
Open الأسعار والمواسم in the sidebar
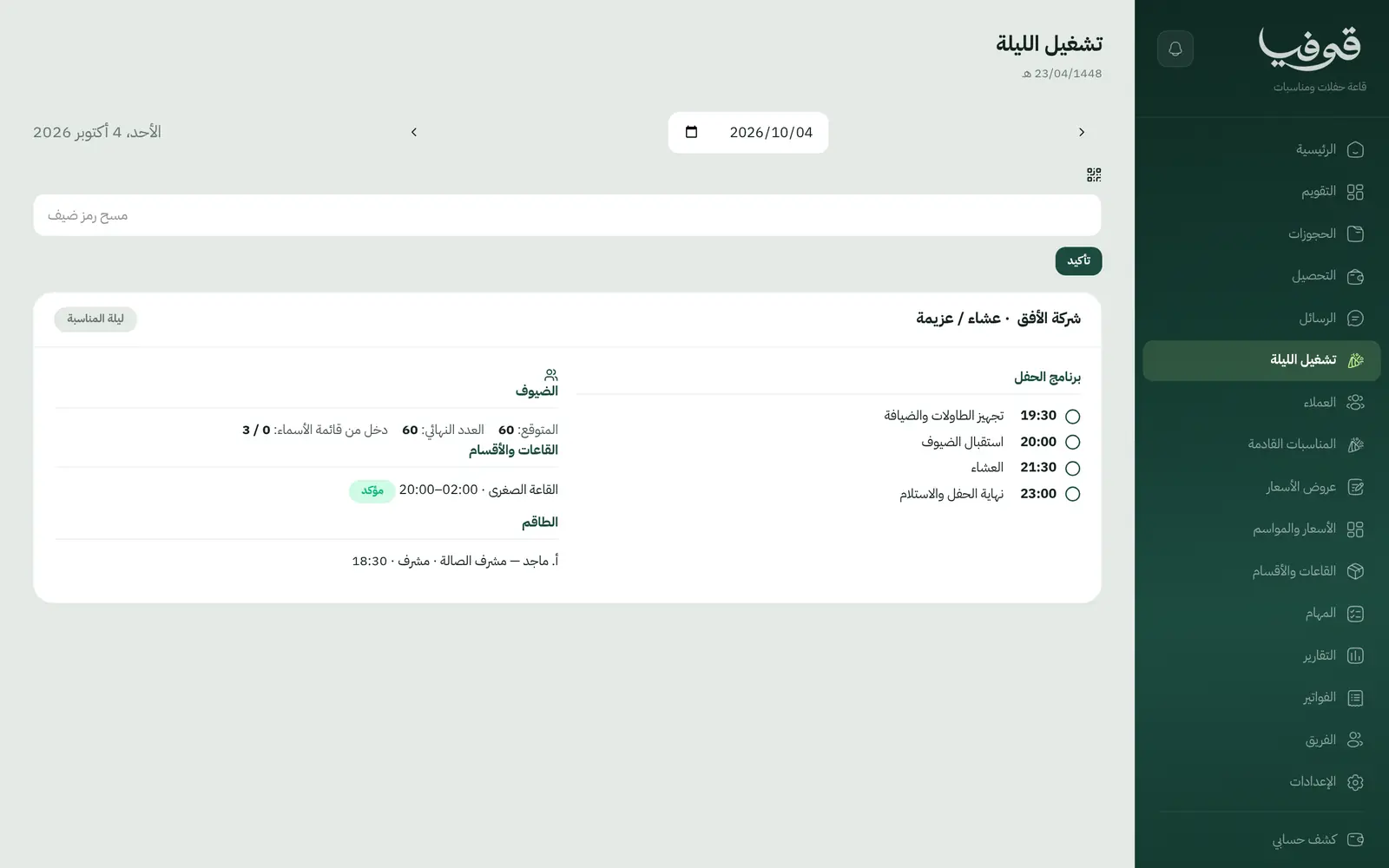tap(1261, 529)
